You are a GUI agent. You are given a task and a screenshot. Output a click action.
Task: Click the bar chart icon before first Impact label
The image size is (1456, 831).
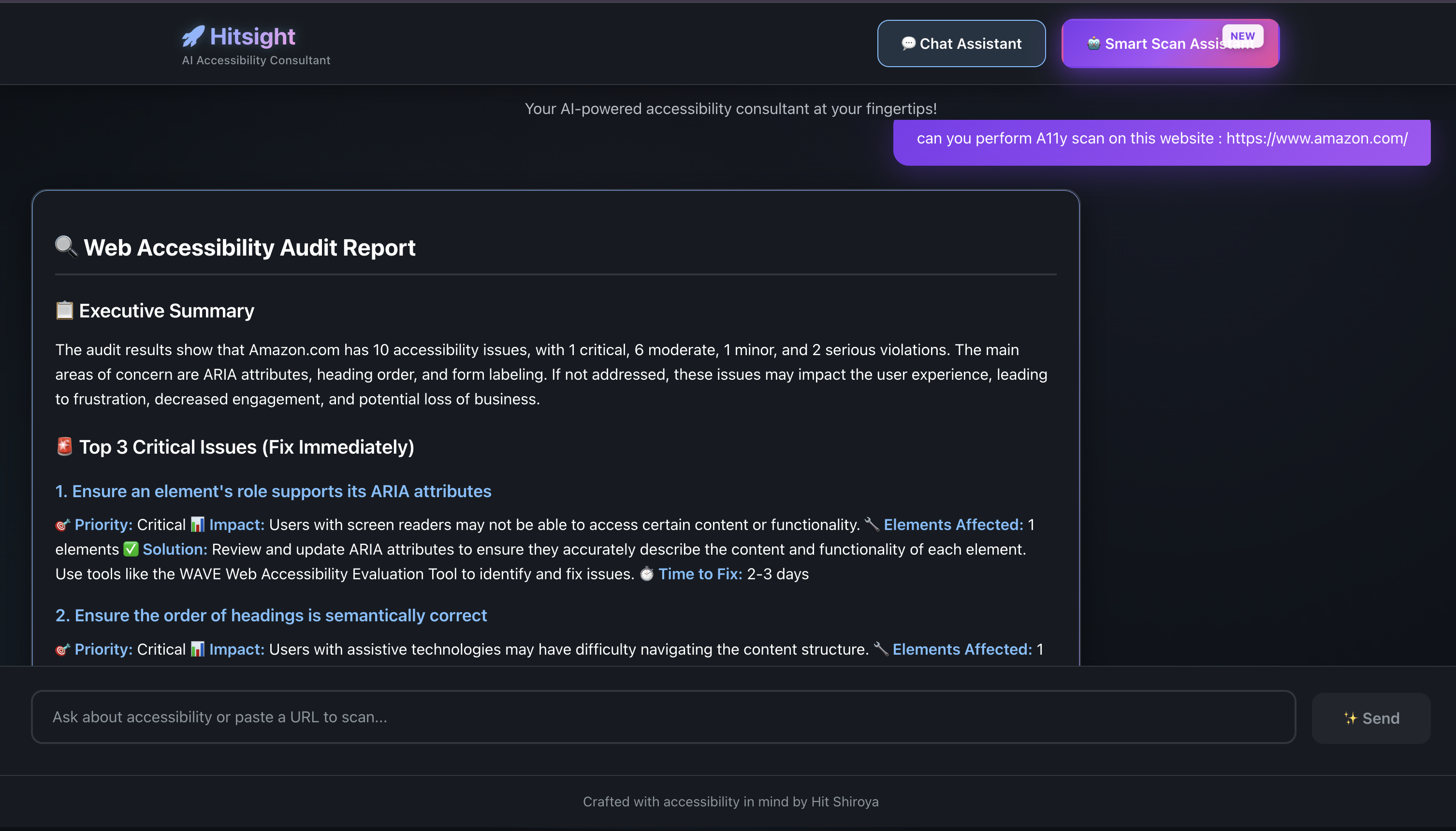pos(198,525)
